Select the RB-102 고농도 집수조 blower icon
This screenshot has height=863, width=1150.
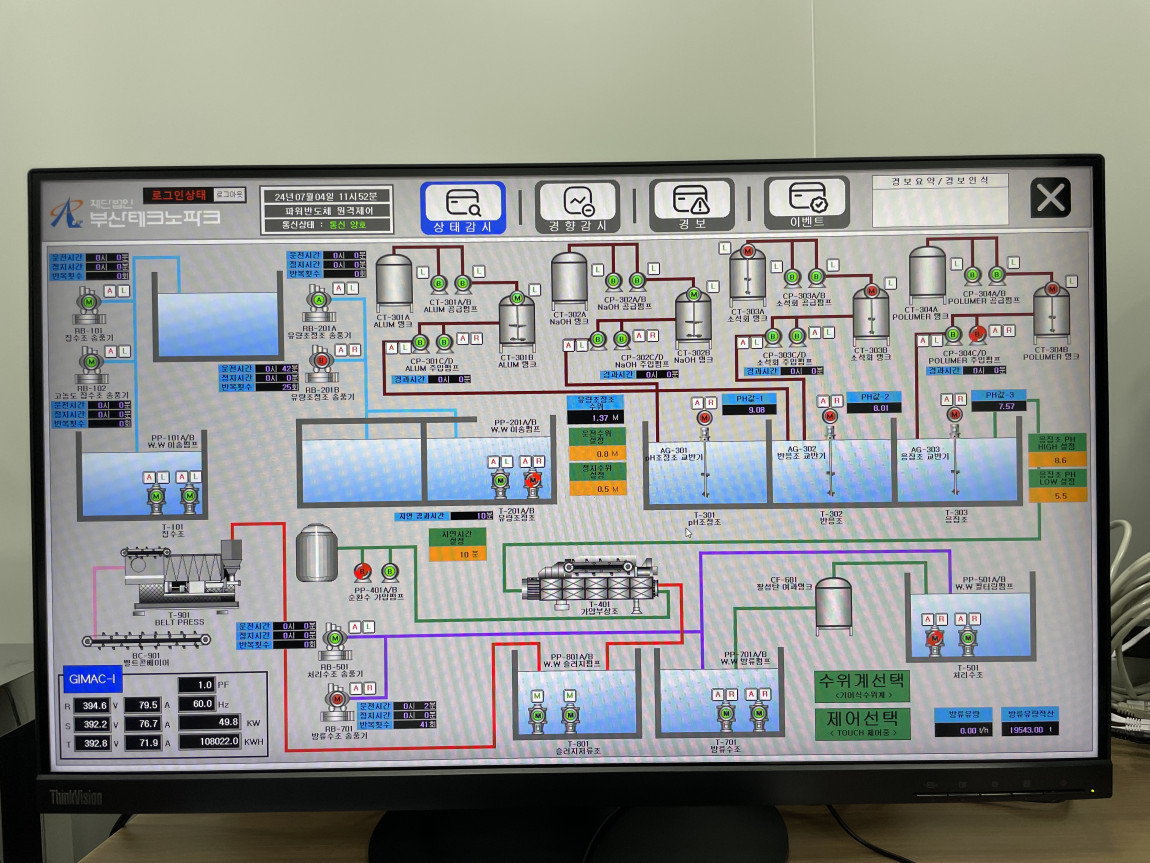[x=91, y=366]
